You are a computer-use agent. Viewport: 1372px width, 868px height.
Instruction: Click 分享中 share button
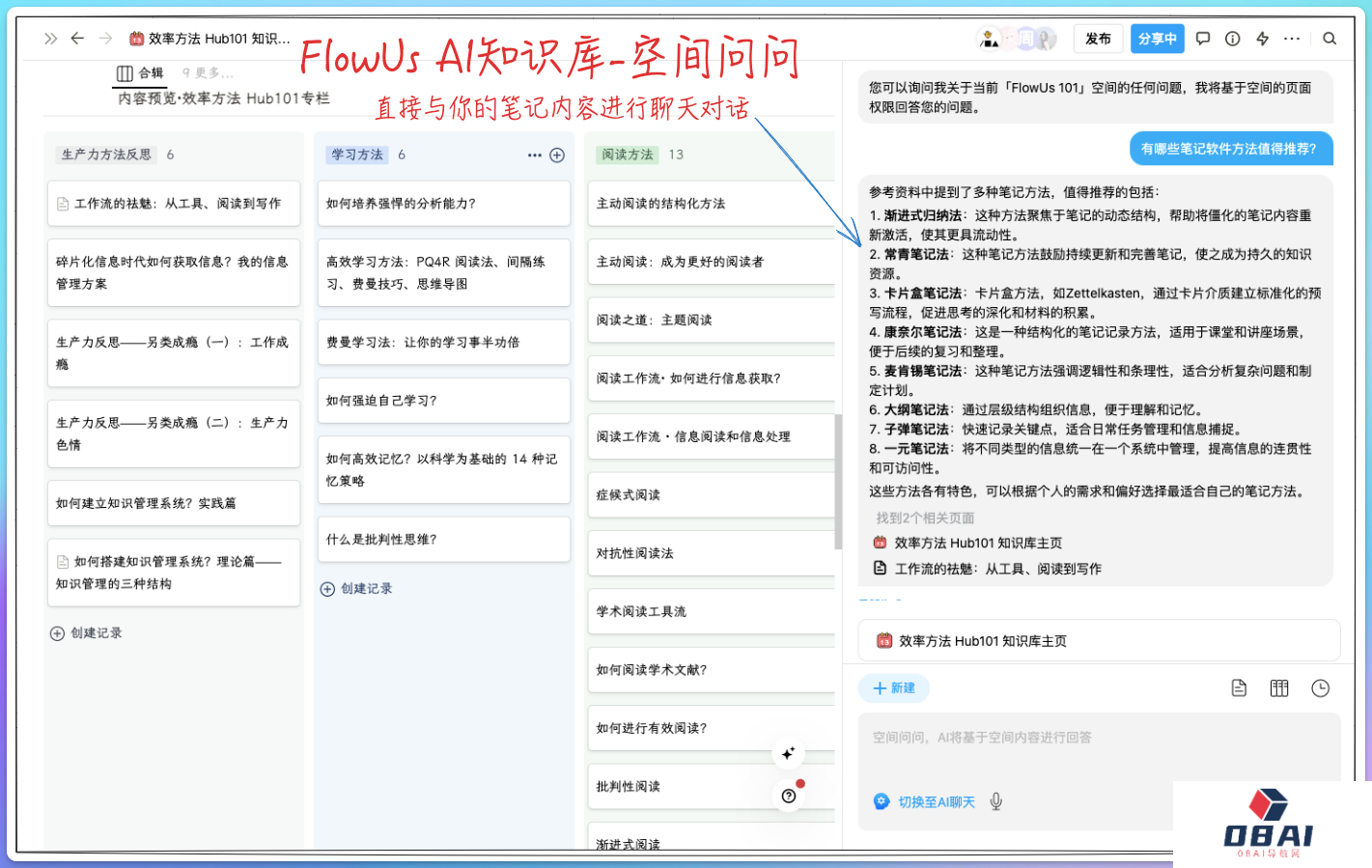pyautogui.click(x=1158, y=39)
